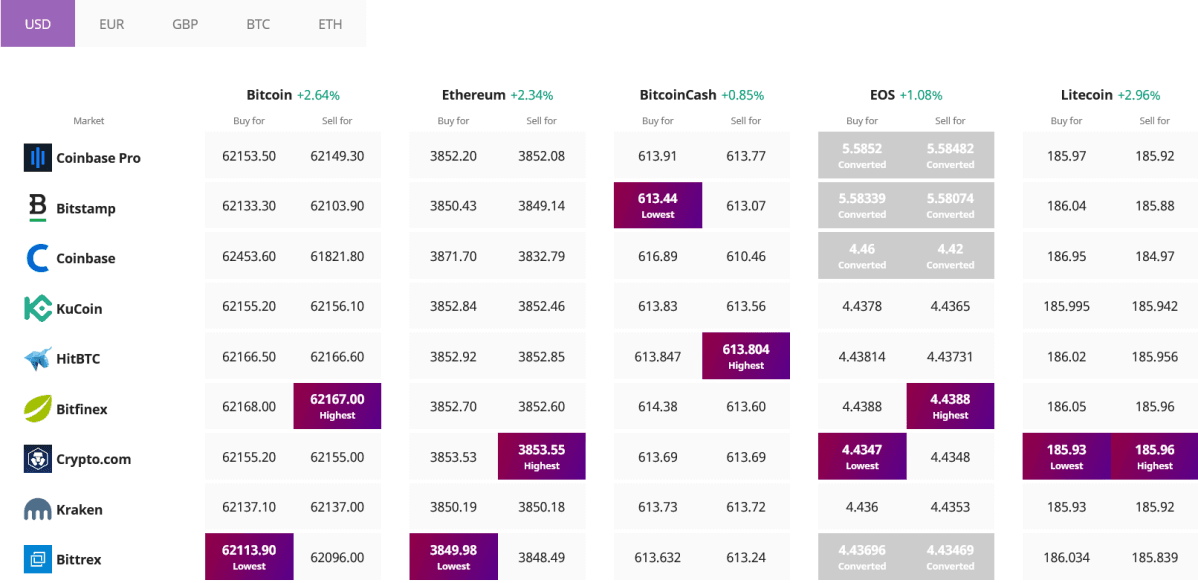1198x583 pixels.
Task: Click HitBTC Ethereum buy price 3852.92
Action: click(454, 357)
